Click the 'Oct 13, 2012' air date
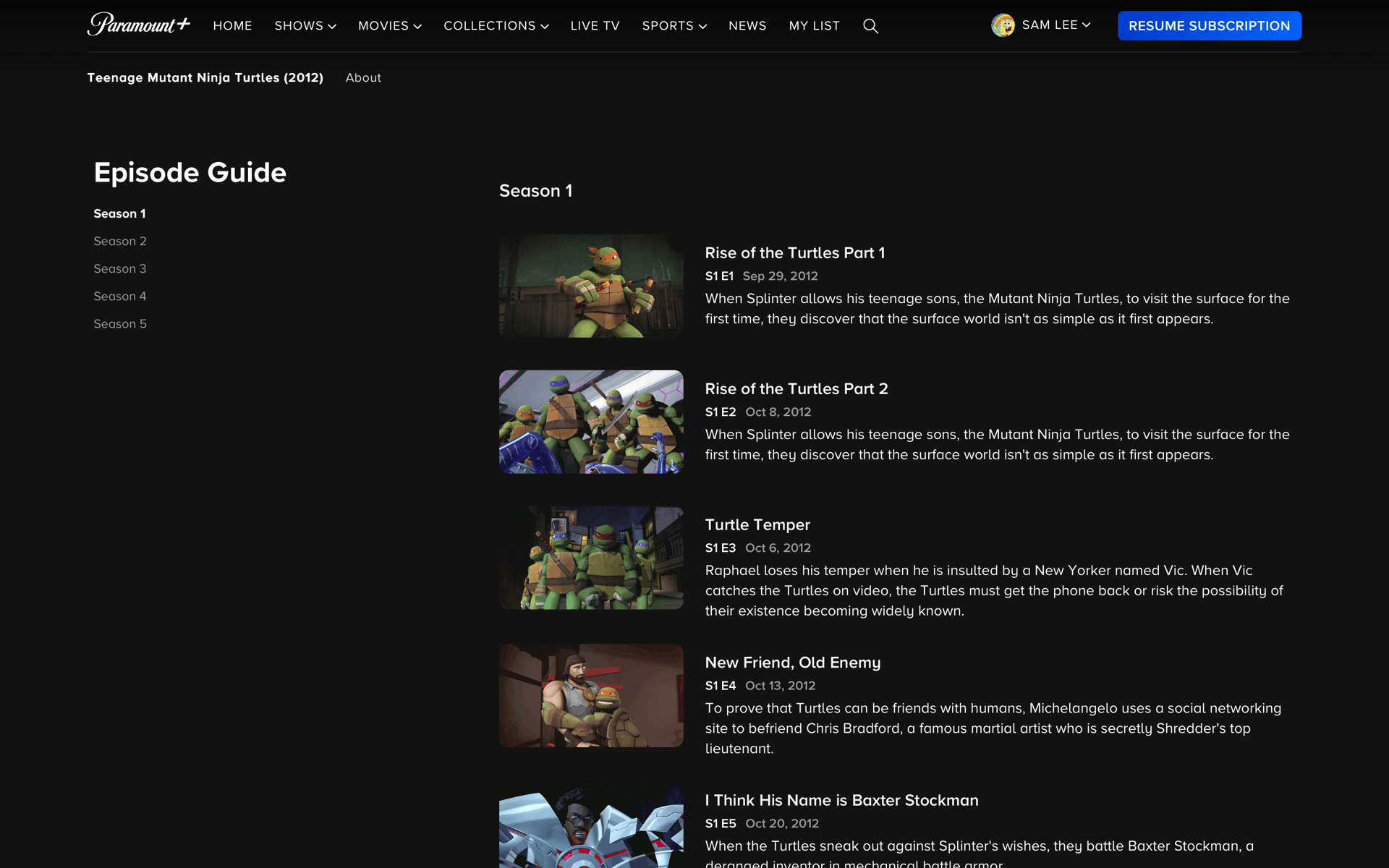1389x868 pixels. (x=781, y=685)
